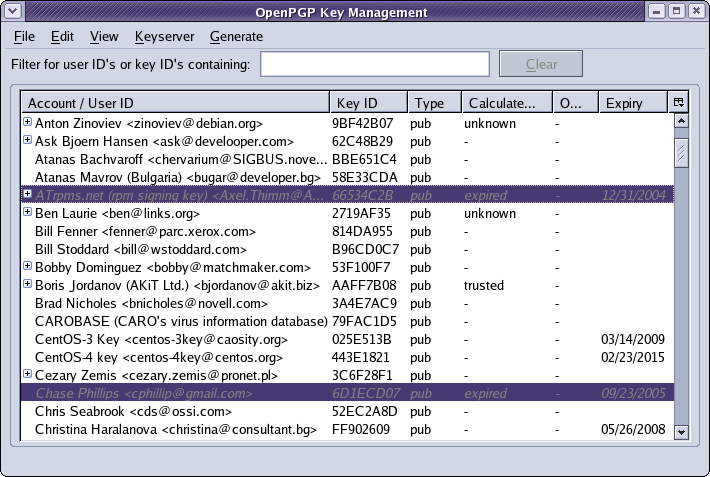
Task: Expand the Bobby Dominguez key entry
Action: click(28, 266)
